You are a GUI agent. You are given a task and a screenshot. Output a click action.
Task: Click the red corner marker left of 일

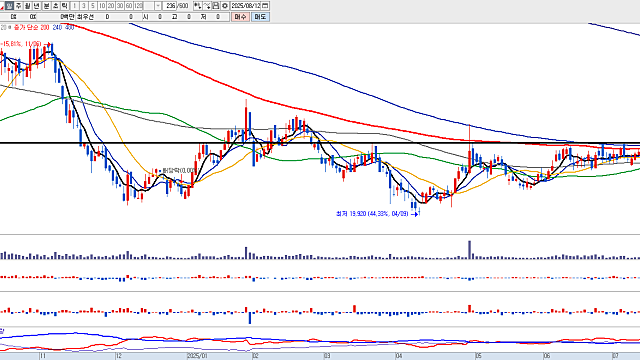2,8
